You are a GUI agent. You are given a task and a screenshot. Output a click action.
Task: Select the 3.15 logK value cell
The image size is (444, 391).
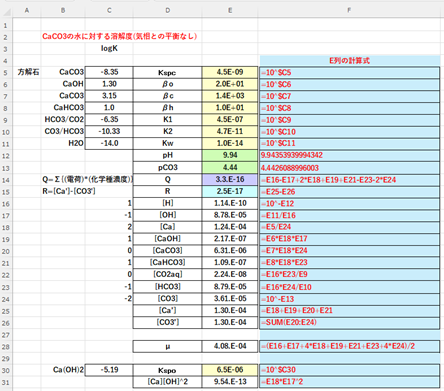point(109,96)
